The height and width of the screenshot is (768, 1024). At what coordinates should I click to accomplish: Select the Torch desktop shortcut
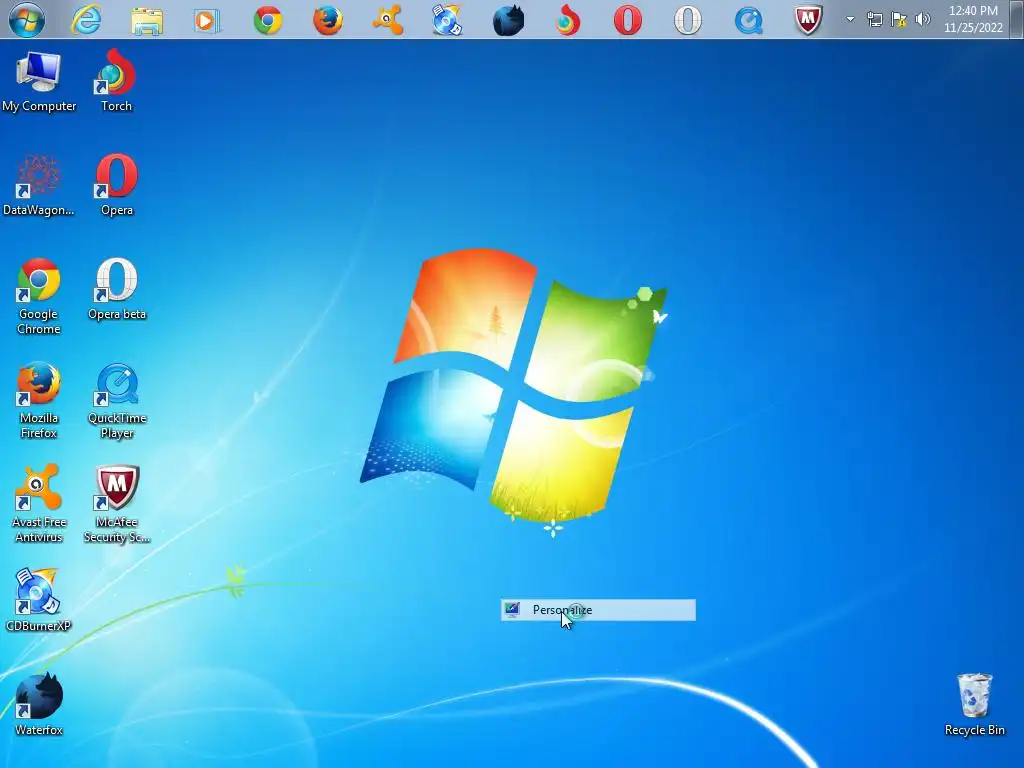116,80
